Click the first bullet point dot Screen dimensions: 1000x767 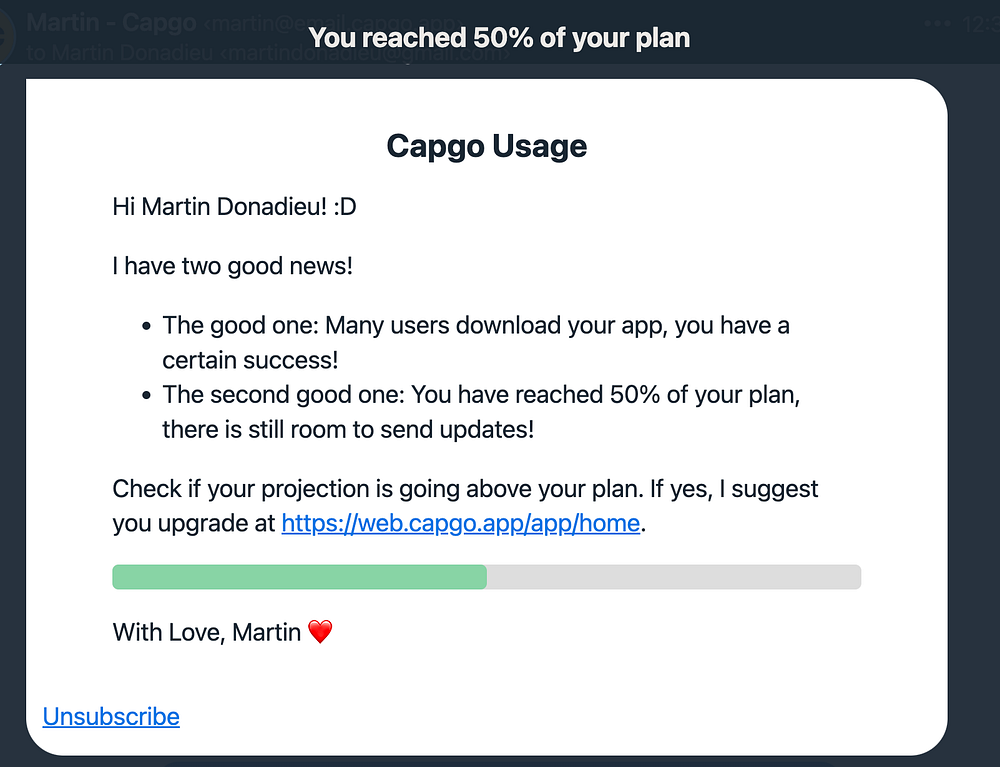[147, 326]
